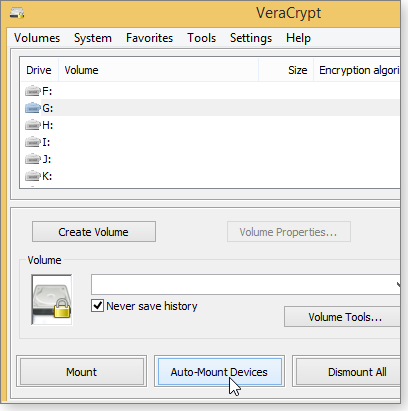
Task: Sort by the Size column header
Action: click(x=286, y=70)
